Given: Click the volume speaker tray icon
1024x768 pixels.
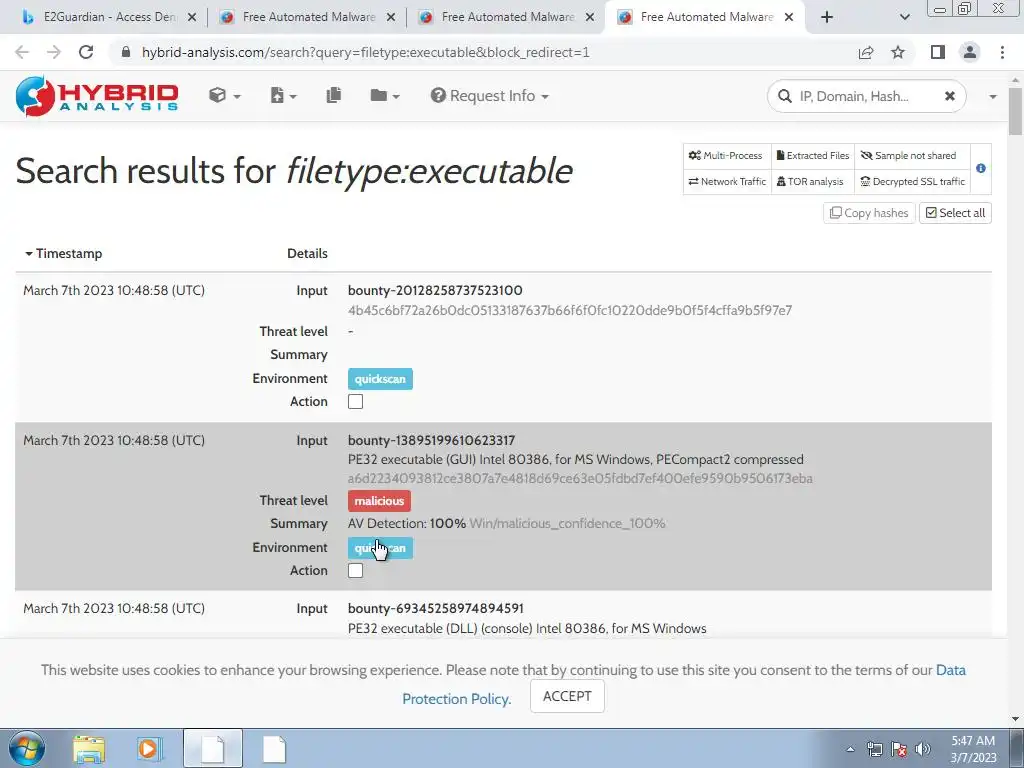Looking at the screenshot, I should (x=922, y=749).
